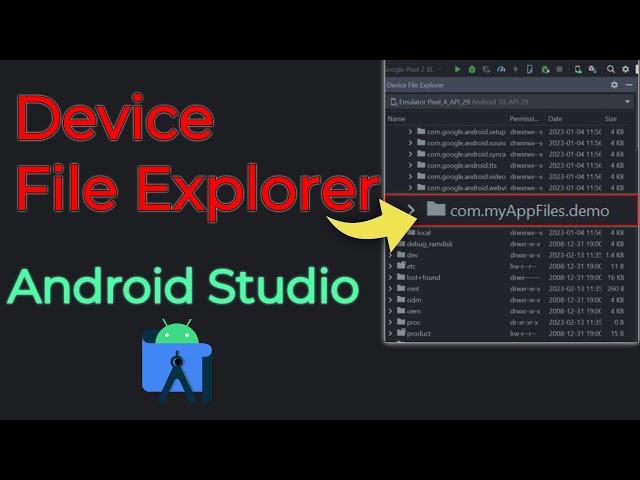This screenshot has width=640, height=480.
Task: Select the com.google.android.sound row name
Action: 466,143
